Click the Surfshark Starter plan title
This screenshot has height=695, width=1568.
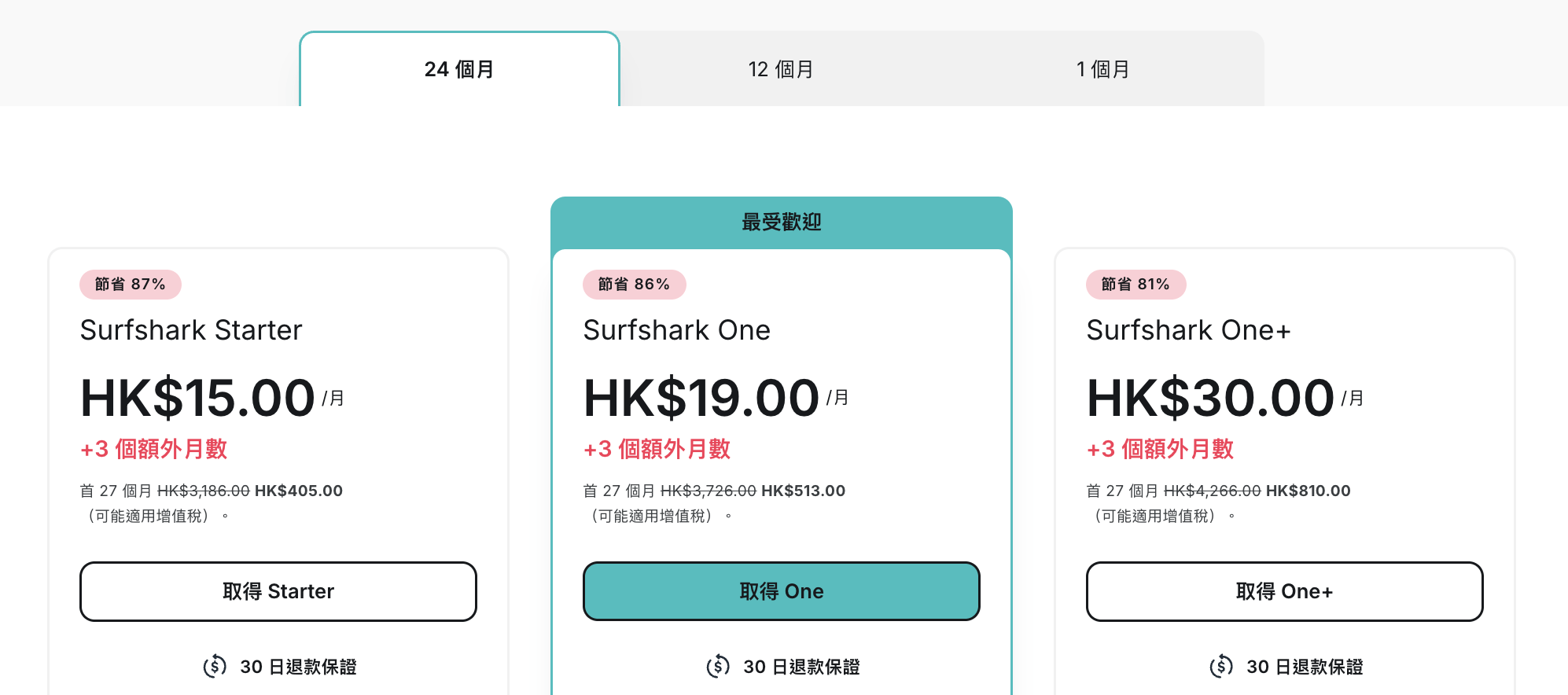[191, 330]
